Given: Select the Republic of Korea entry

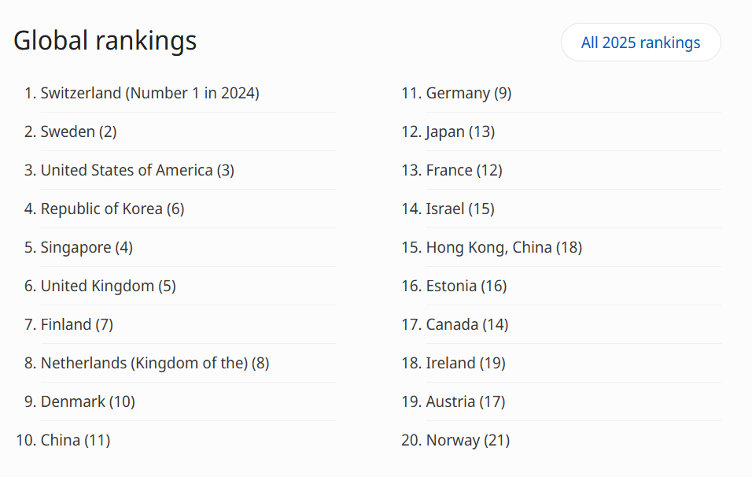Looking at the screenshot, I should pyautogui.click(x=112, y=209).
